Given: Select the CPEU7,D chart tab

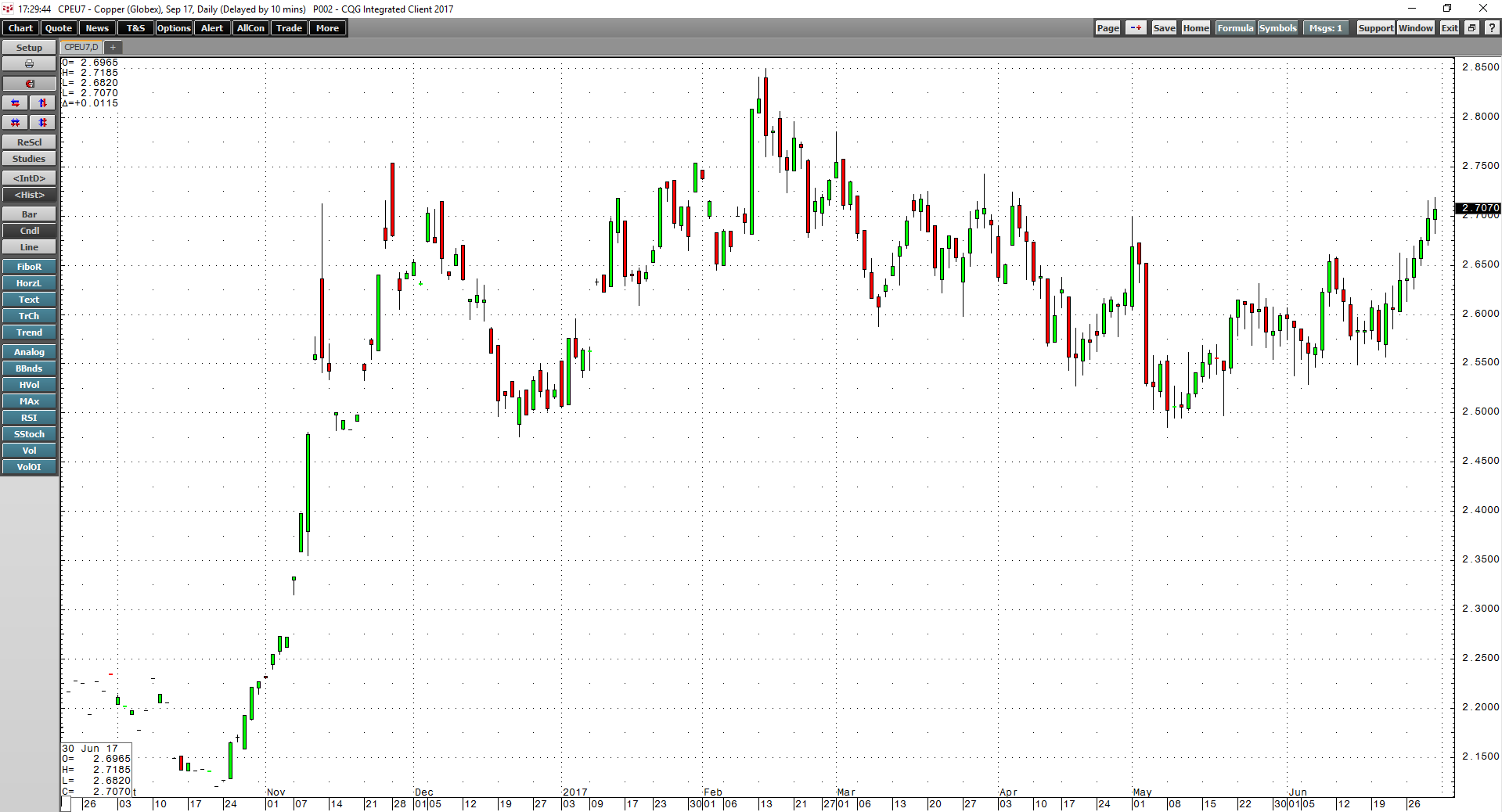Looking at the screenshot, I should pyautogui.click(x=81, y=48).
